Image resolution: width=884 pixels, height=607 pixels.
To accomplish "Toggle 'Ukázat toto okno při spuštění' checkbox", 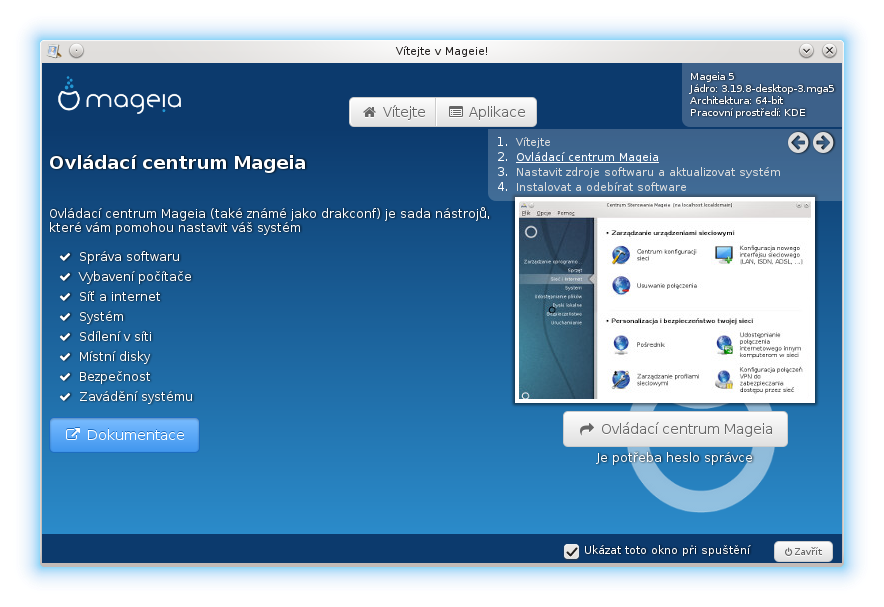I will [x=571, y=551].
